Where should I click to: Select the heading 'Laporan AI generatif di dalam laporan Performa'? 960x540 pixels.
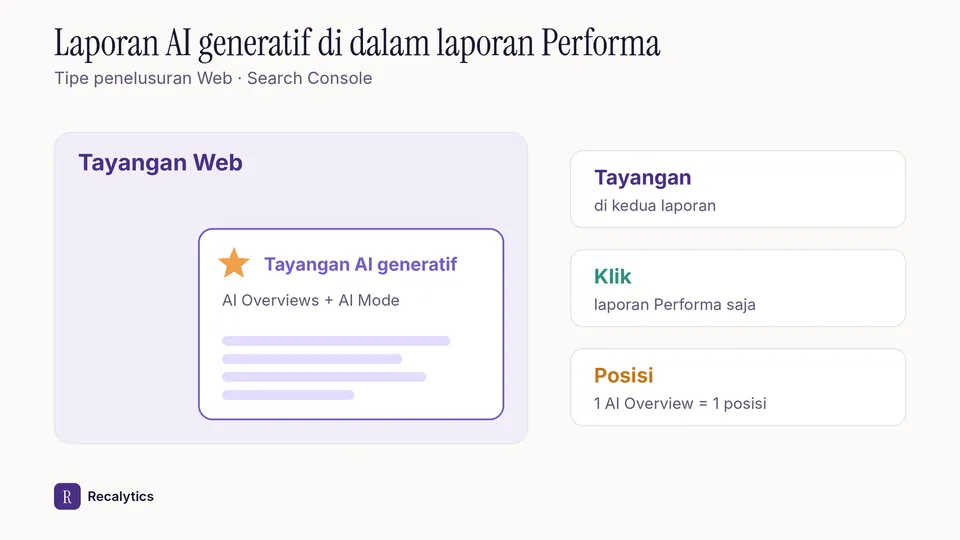tap(357, 44)
